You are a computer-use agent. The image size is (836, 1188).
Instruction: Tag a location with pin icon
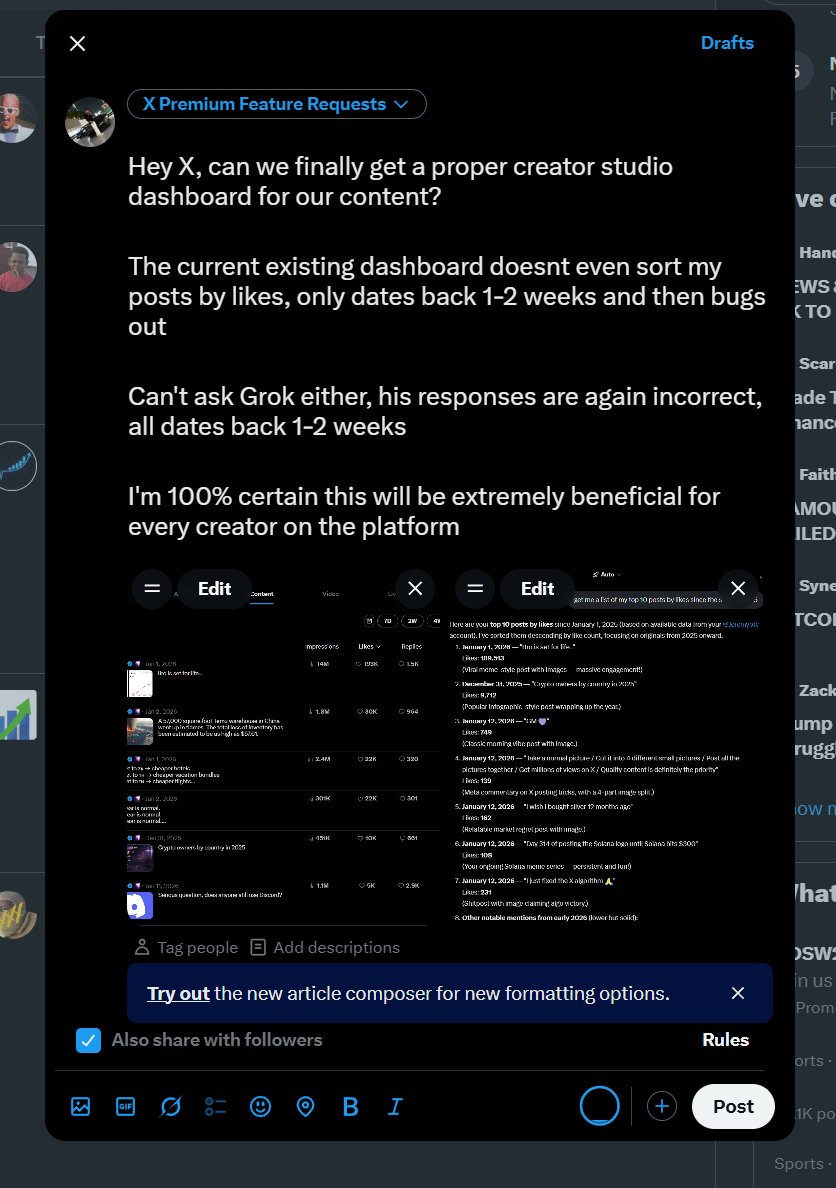click(x=305, y=1106)
